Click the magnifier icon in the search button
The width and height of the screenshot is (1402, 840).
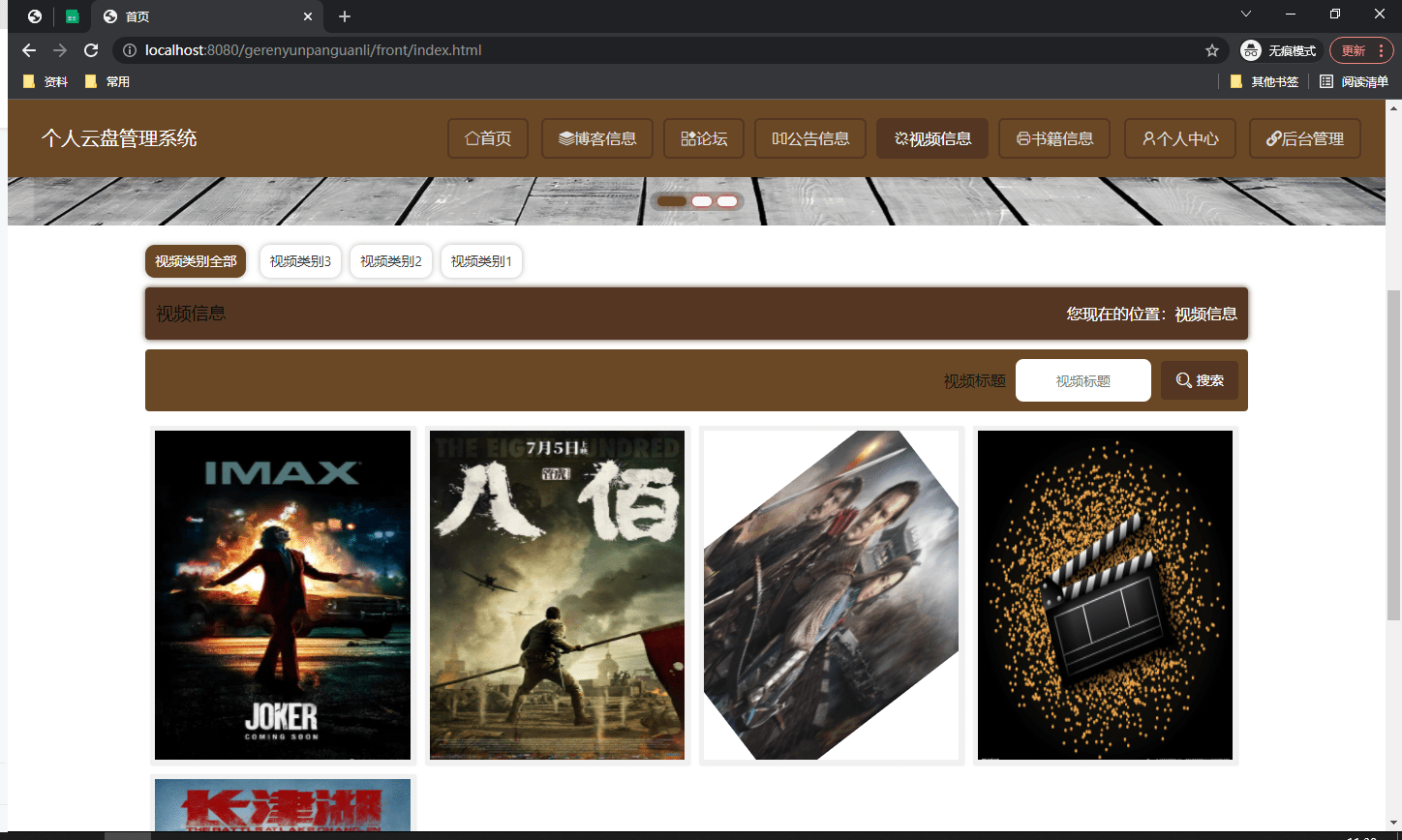1182,379
